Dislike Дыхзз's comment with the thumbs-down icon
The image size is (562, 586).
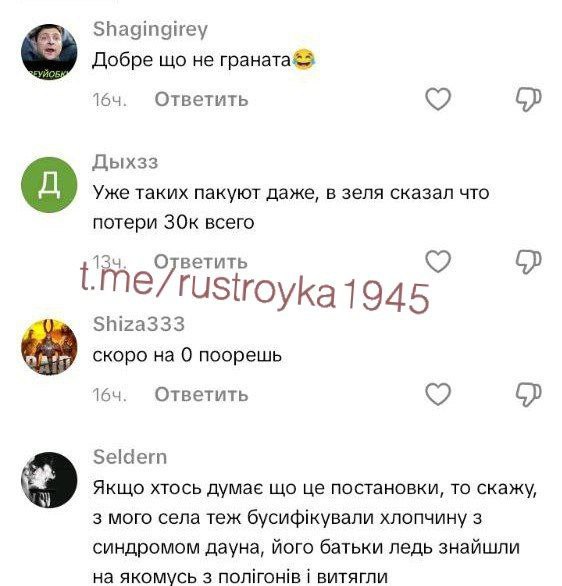pos(529,262)
